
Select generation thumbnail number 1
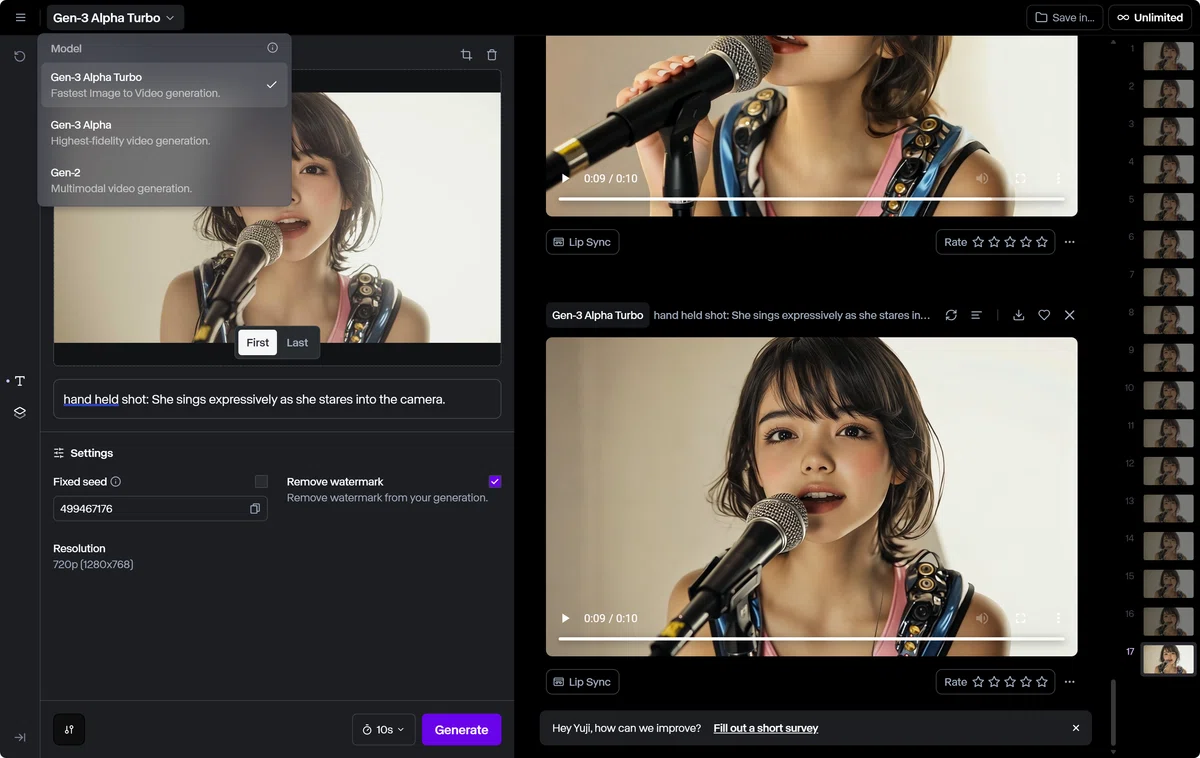(1168, 56)
